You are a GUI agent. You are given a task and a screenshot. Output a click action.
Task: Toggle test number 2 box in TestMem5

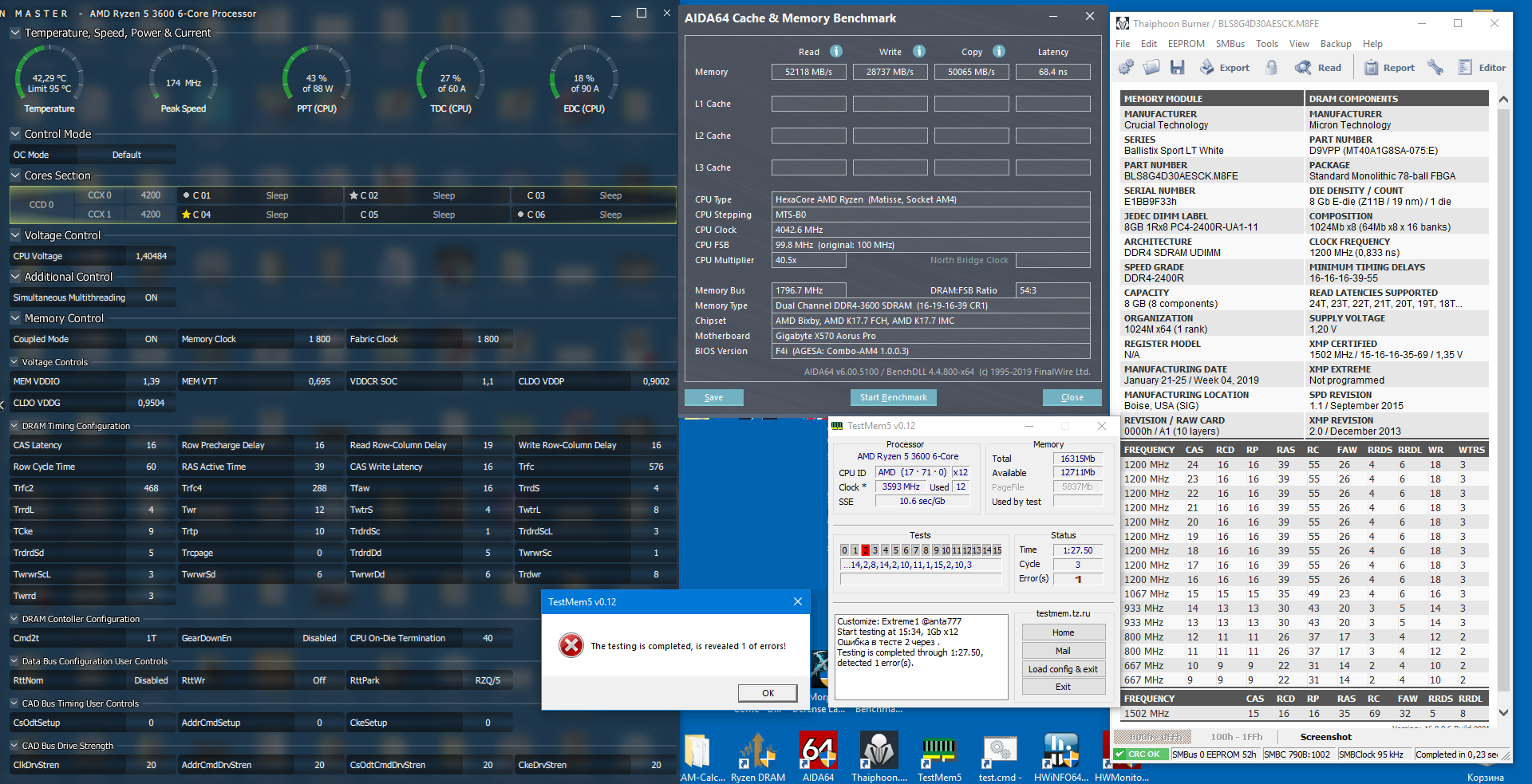[865, 550]
